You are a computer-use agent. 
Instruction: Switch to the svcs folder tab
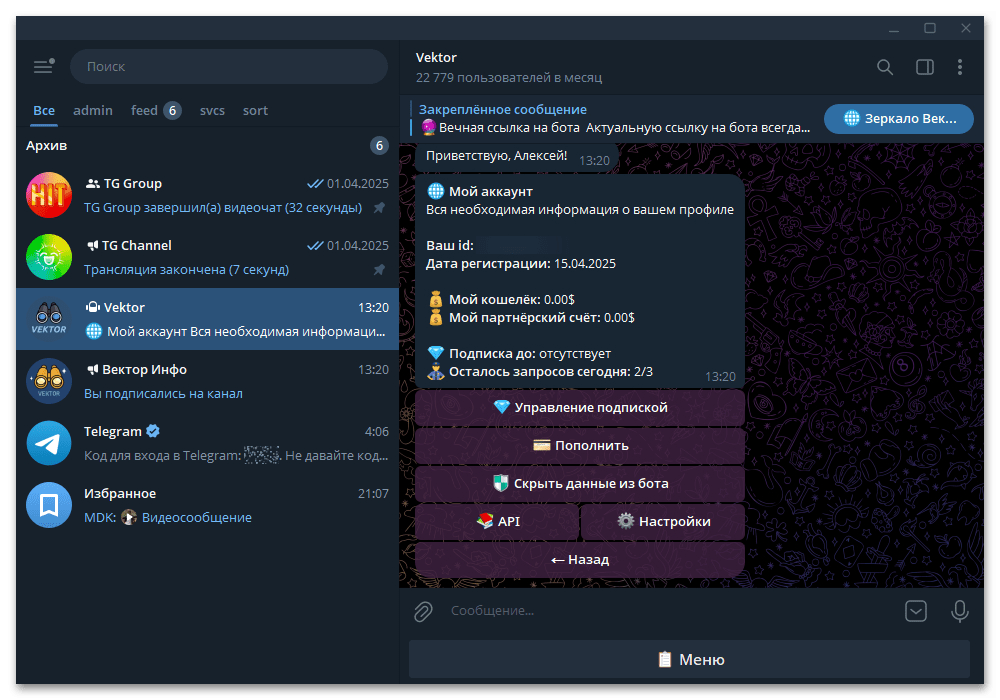click(x=212, y=110)
